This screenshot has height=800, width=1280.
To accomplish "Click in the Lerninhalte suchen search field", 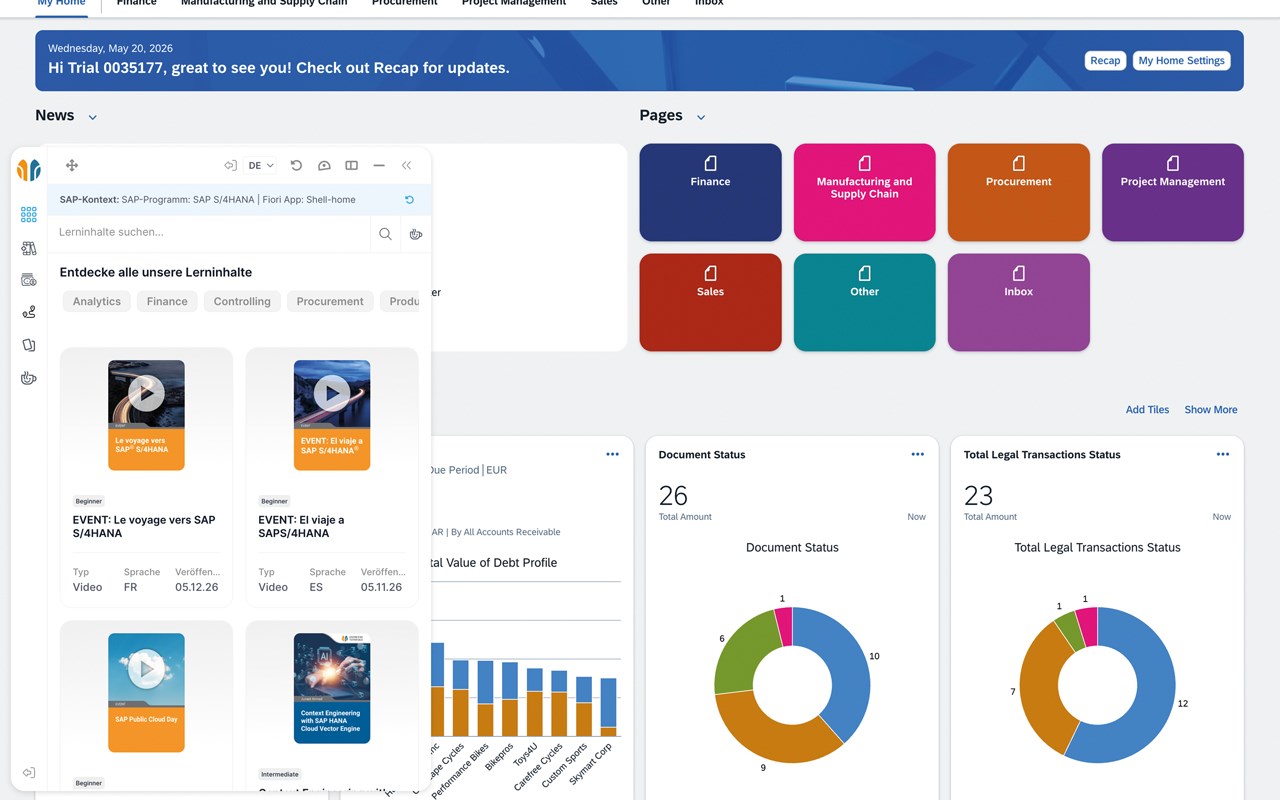I will point(209,233).
